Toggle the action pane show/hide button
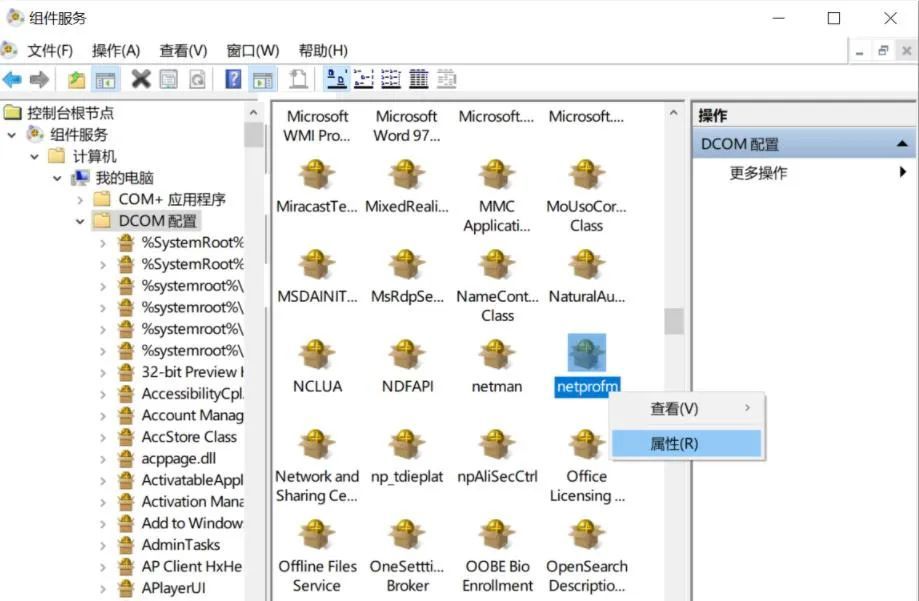919x601 pixels. tap(262, 79)
